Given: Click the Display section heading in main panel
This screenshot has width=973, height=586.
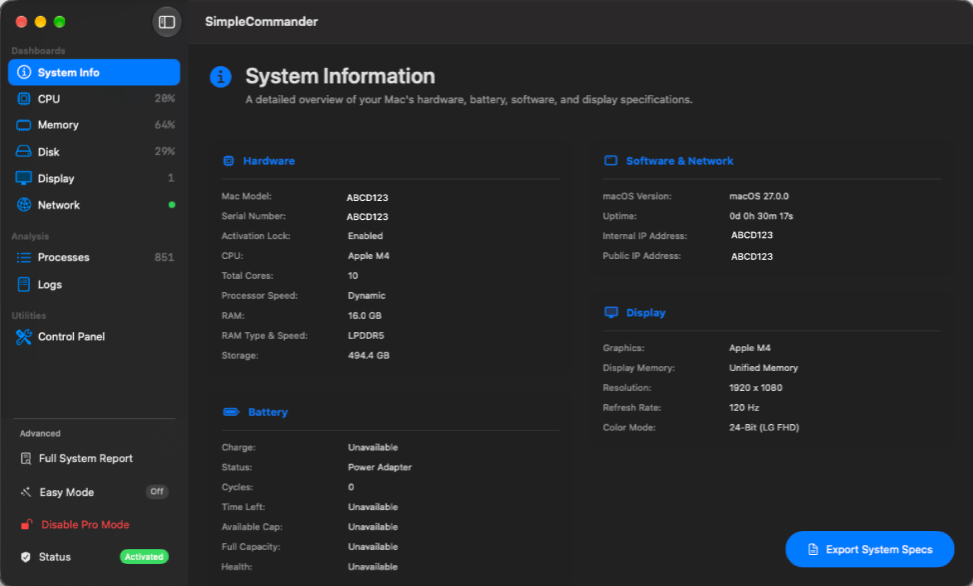Looking at the screenshot, I should [645, 313].
